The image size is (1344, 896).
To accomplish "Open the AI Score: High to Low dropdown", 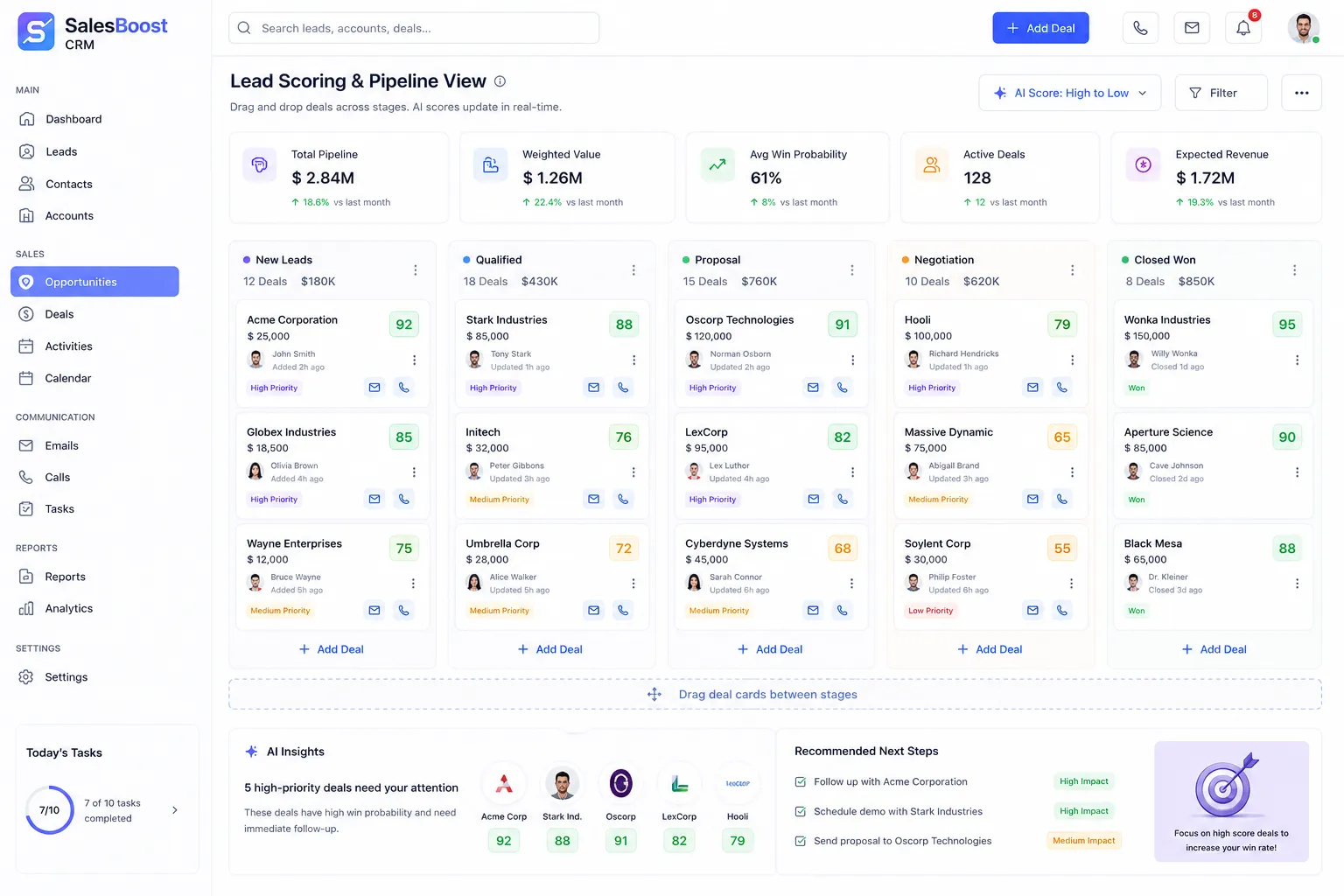I will 1070,93.
